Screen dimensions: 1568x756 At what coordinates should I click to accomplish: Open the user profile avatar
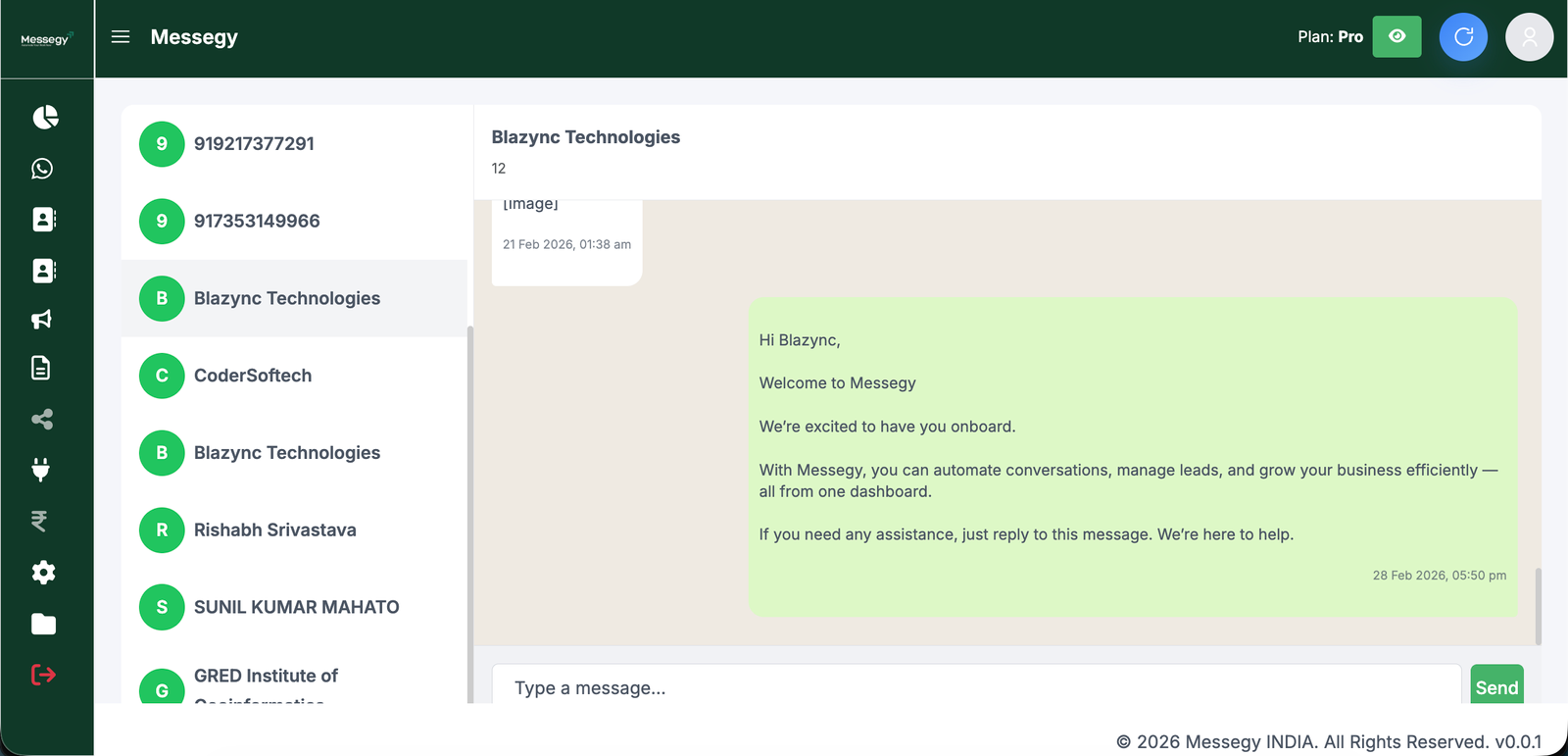coord(1529,36)
